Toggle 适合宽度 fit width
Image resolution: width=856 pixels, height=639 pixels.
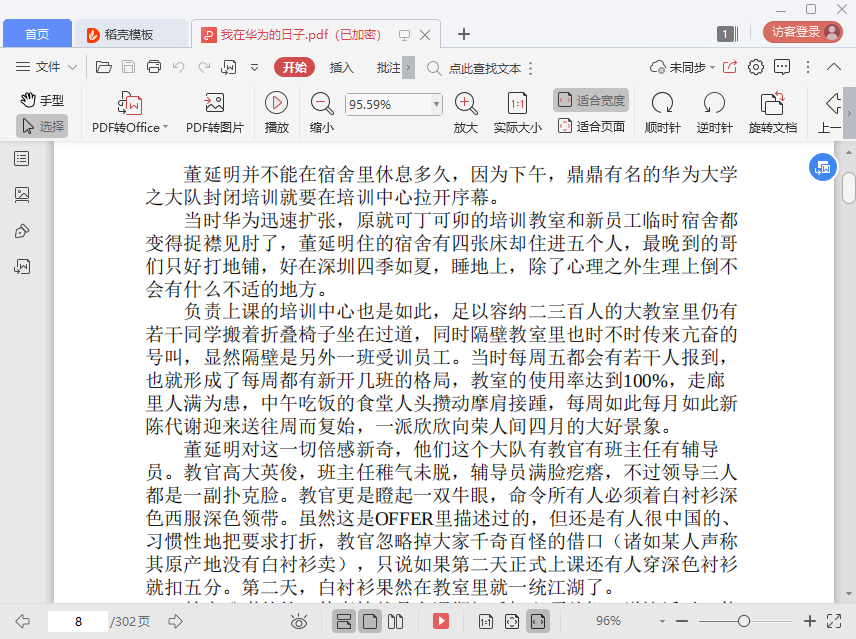click(x=591, y=100)
